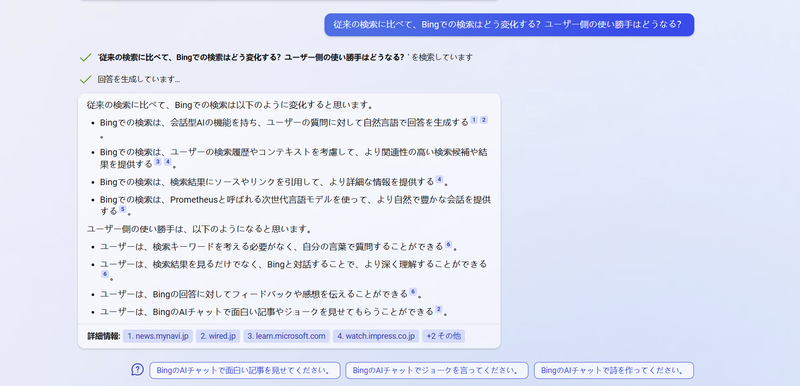Choose suggestion 面白い記事を見せてください
The width and height of the screenshot is (800, 386).
pos(245,370)
